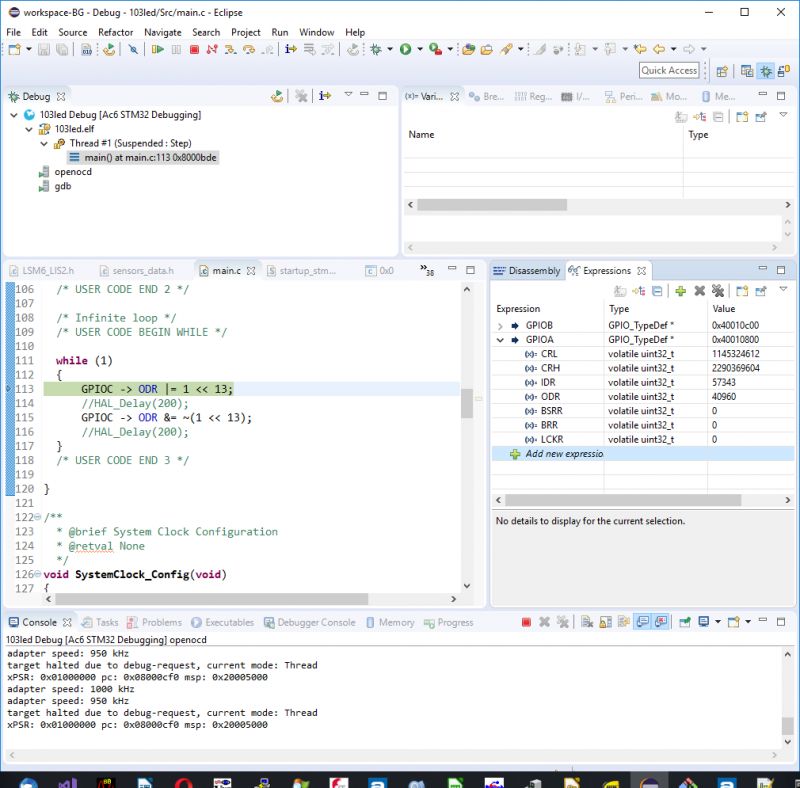Click the Debug bug icon in main toolbar
Screen dimensions: 800x788
coord(376,49)
